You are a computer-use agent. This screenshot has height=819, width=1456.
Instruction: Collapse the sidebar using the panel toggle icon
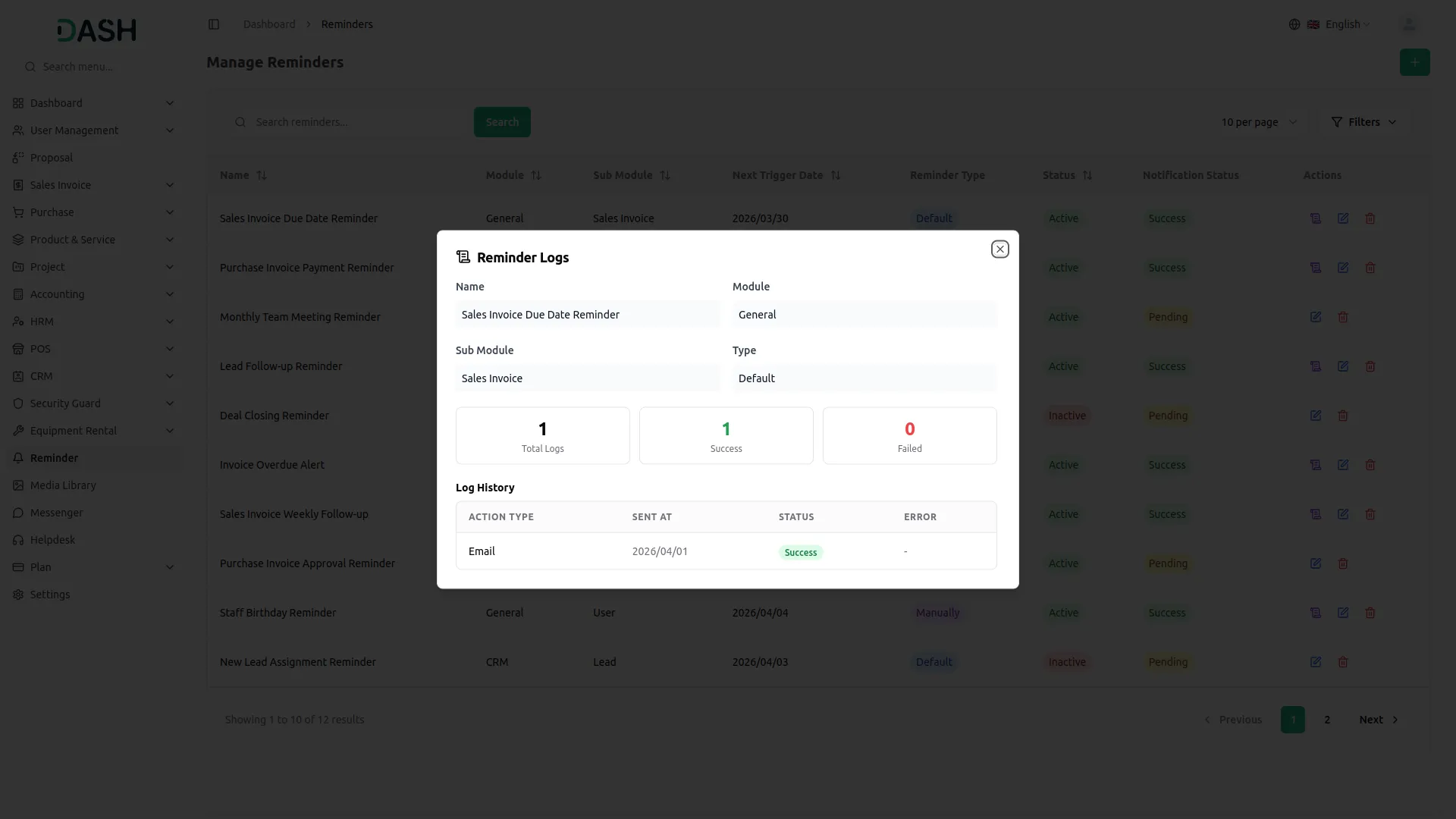(214, 24)
